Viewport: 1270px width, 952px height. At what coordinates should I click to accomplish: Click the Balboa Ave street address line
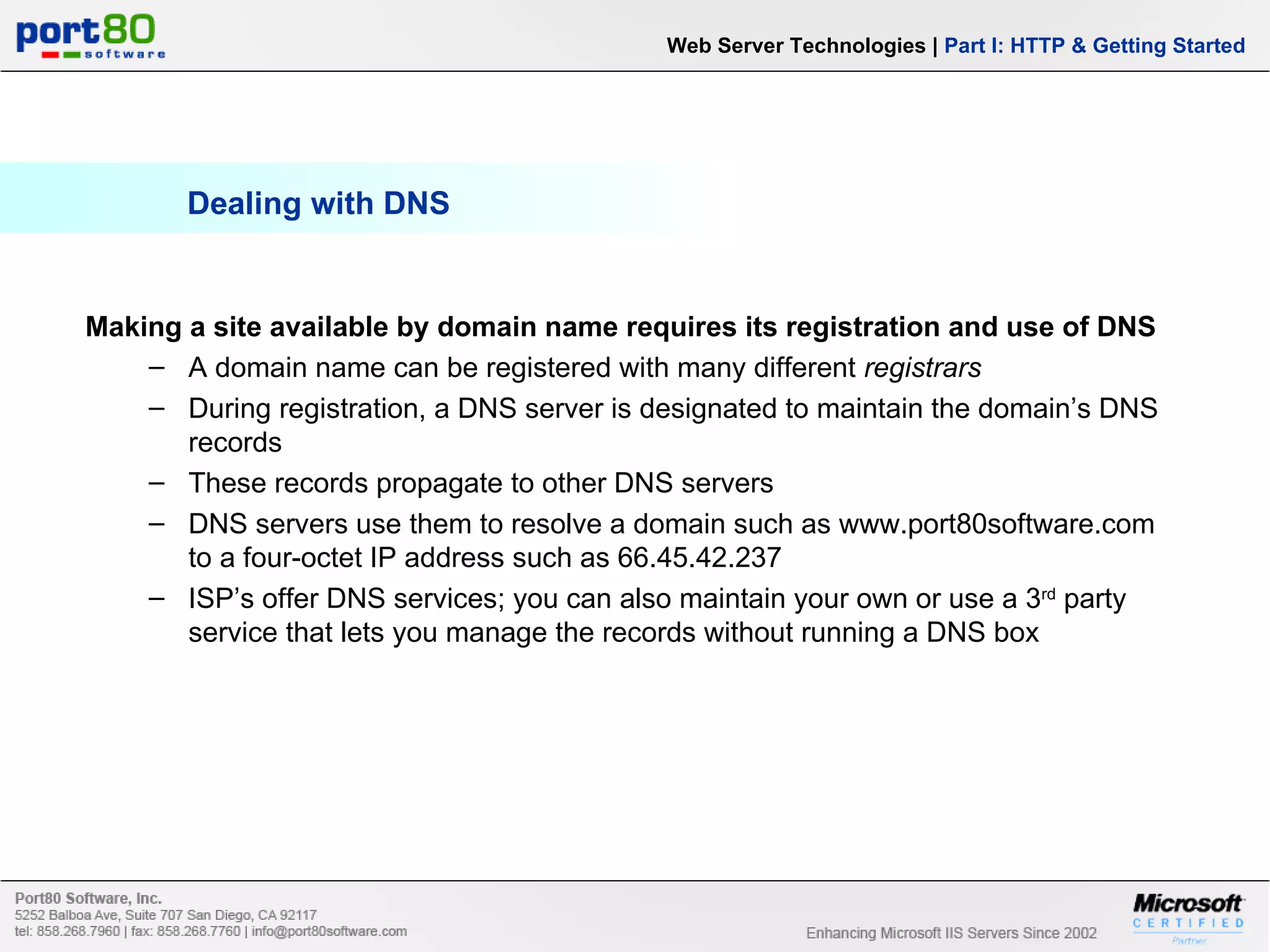166,915
